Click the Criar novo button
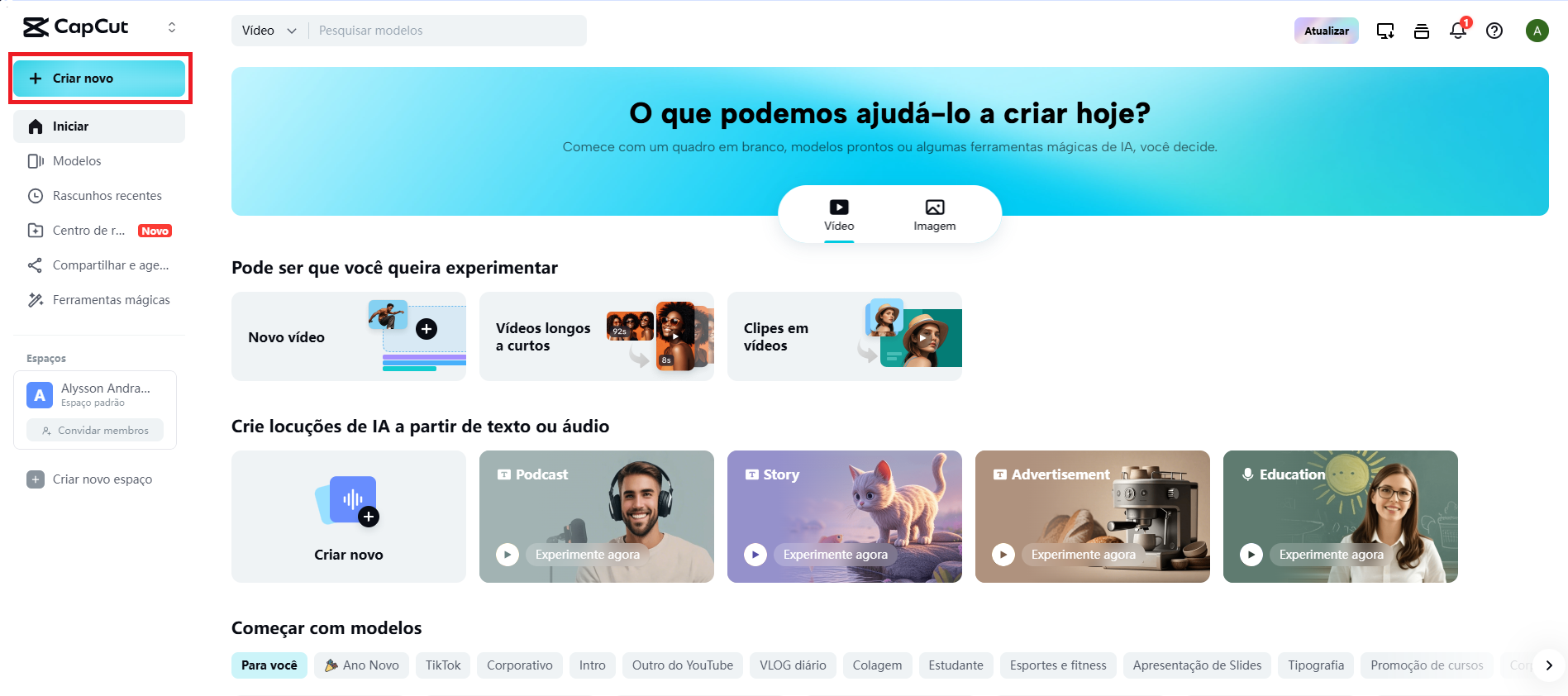The width and height of the screenshot is (1568, 696). 99,79
